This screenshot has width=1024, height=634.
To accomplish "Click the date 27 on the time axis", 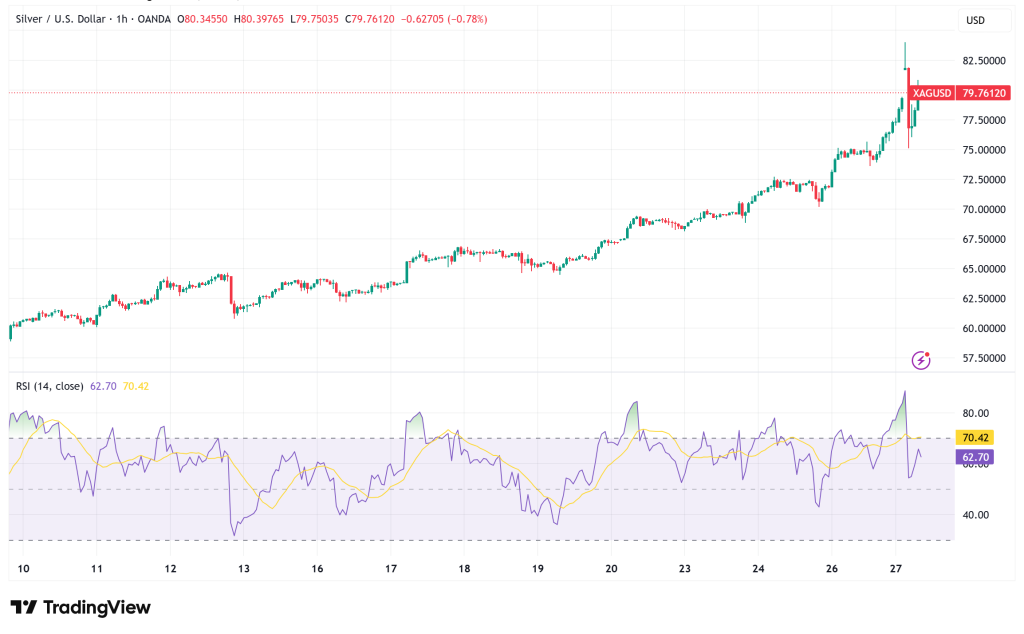I will pos(894,567).
